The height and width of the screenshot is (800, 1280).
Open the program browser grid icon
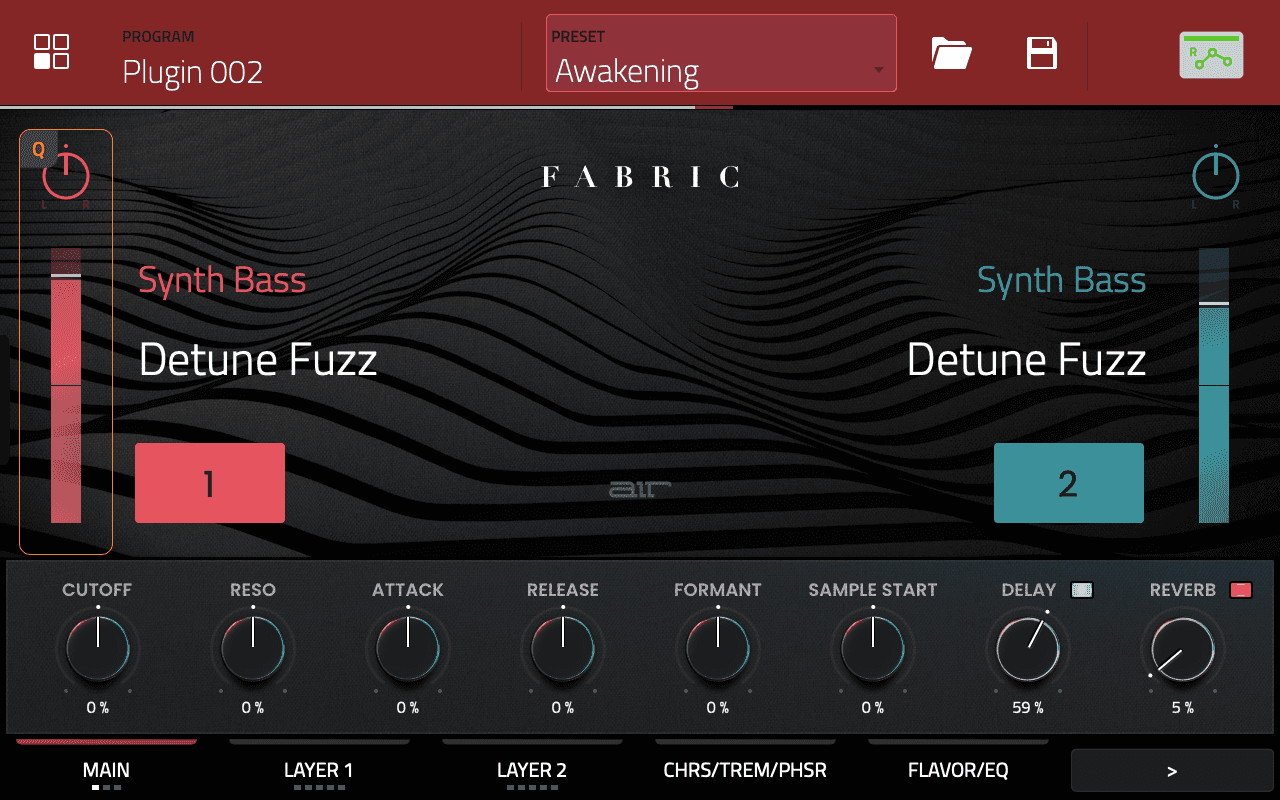coord(51,53)
